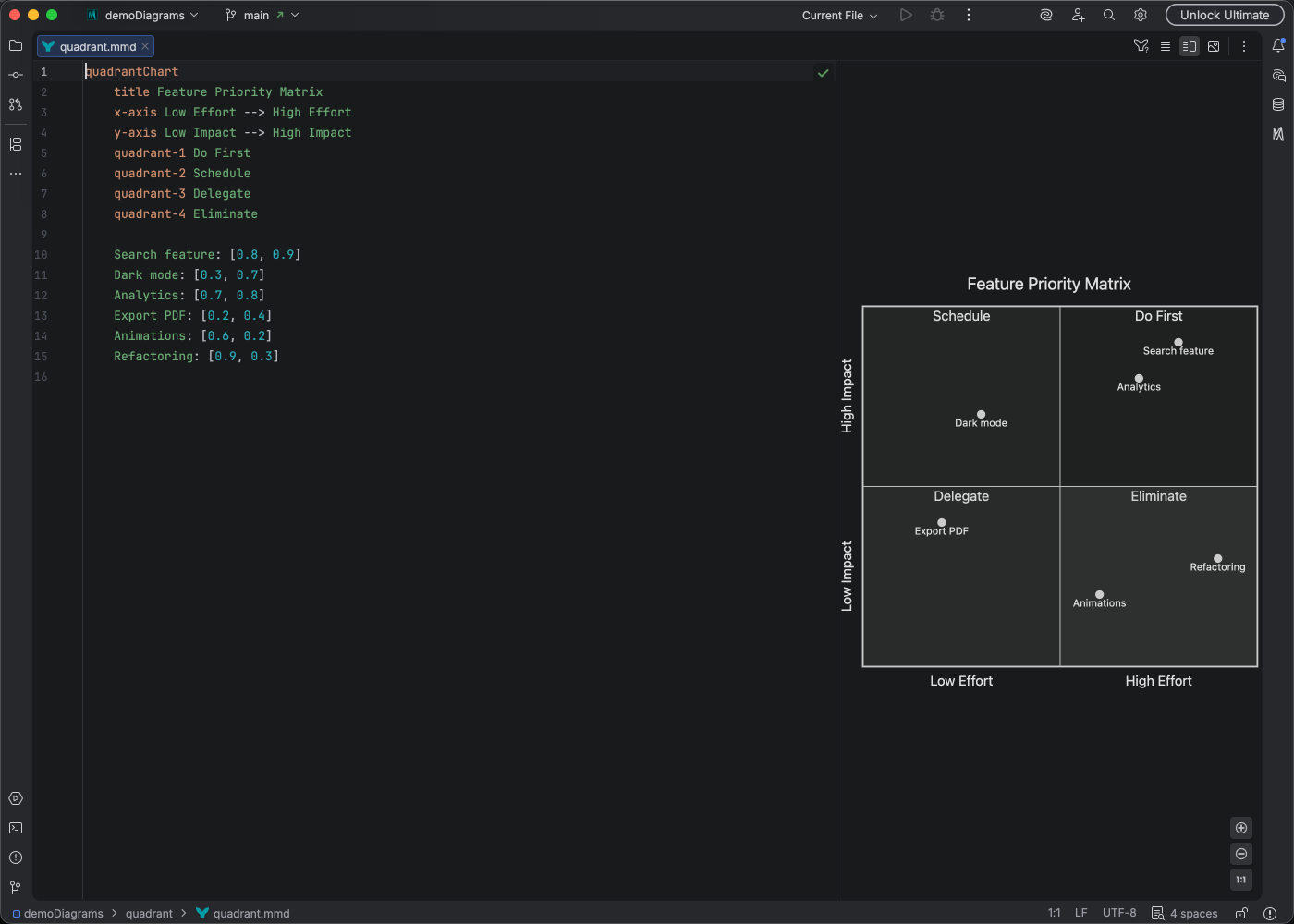The image size is (1294, 924).
Task: Switch to preview-only diagram view
Action: [1214, 45]
